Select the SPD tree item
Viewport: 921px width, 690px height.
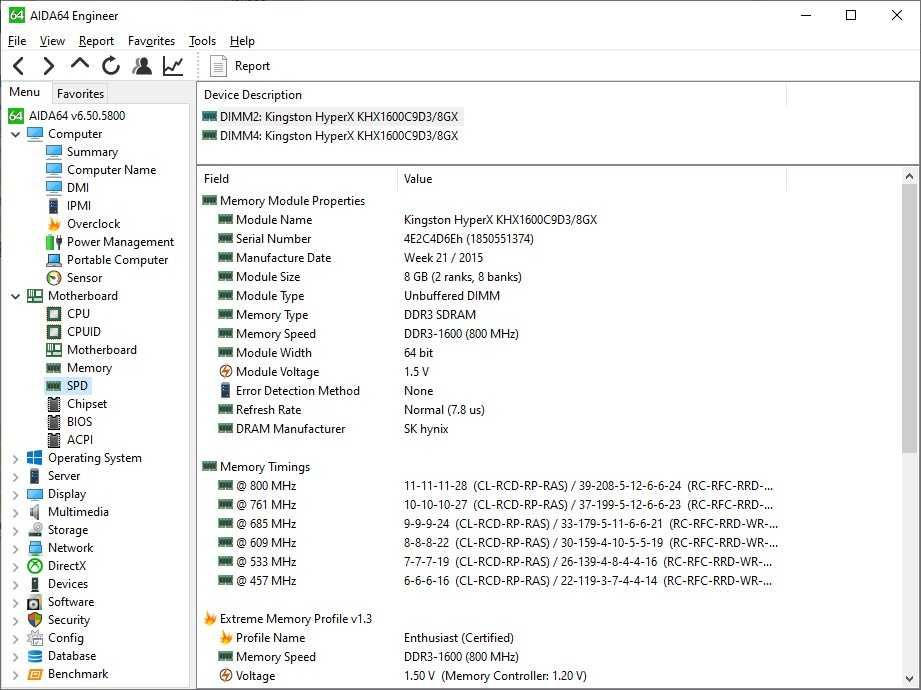77,386
